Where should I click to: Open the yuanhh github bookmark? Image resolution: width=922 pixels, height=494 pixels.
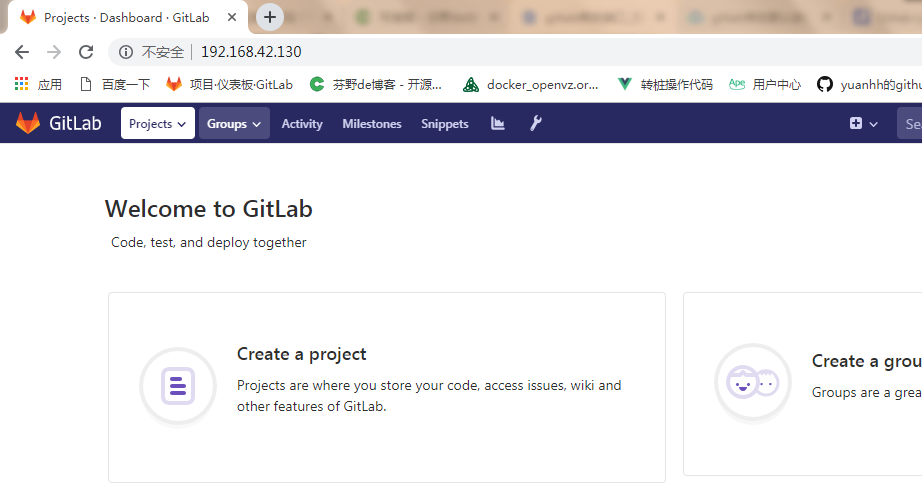click(869, 85)
